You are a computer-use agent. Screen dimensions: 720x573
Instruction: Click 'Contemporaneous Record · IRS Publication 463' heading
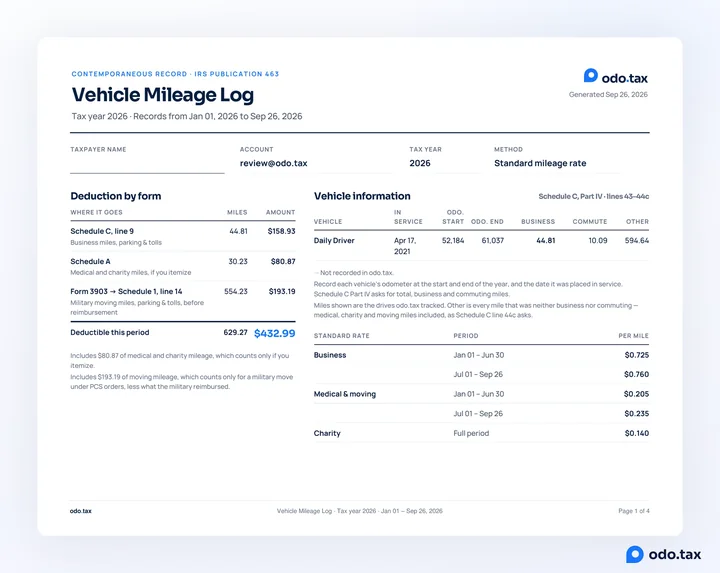click(x=175, y=74)
